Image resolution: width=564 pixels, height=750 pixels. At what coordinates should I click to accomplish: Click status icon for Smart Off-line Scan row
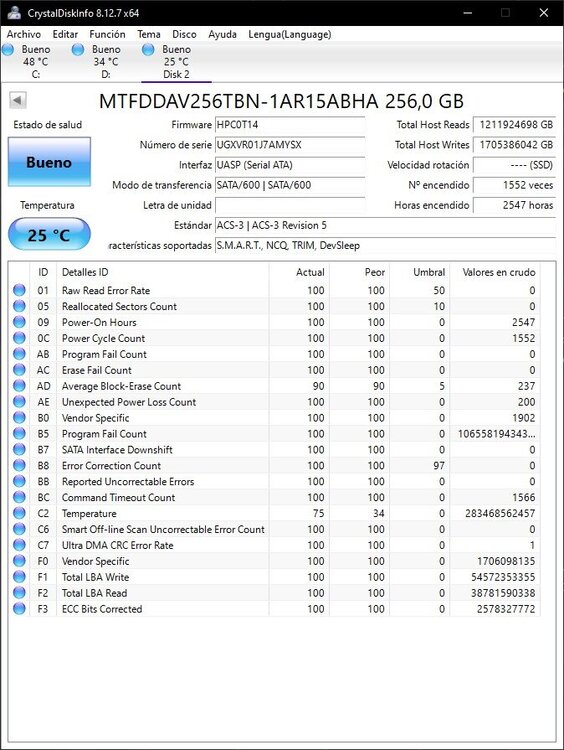[19, 529]
